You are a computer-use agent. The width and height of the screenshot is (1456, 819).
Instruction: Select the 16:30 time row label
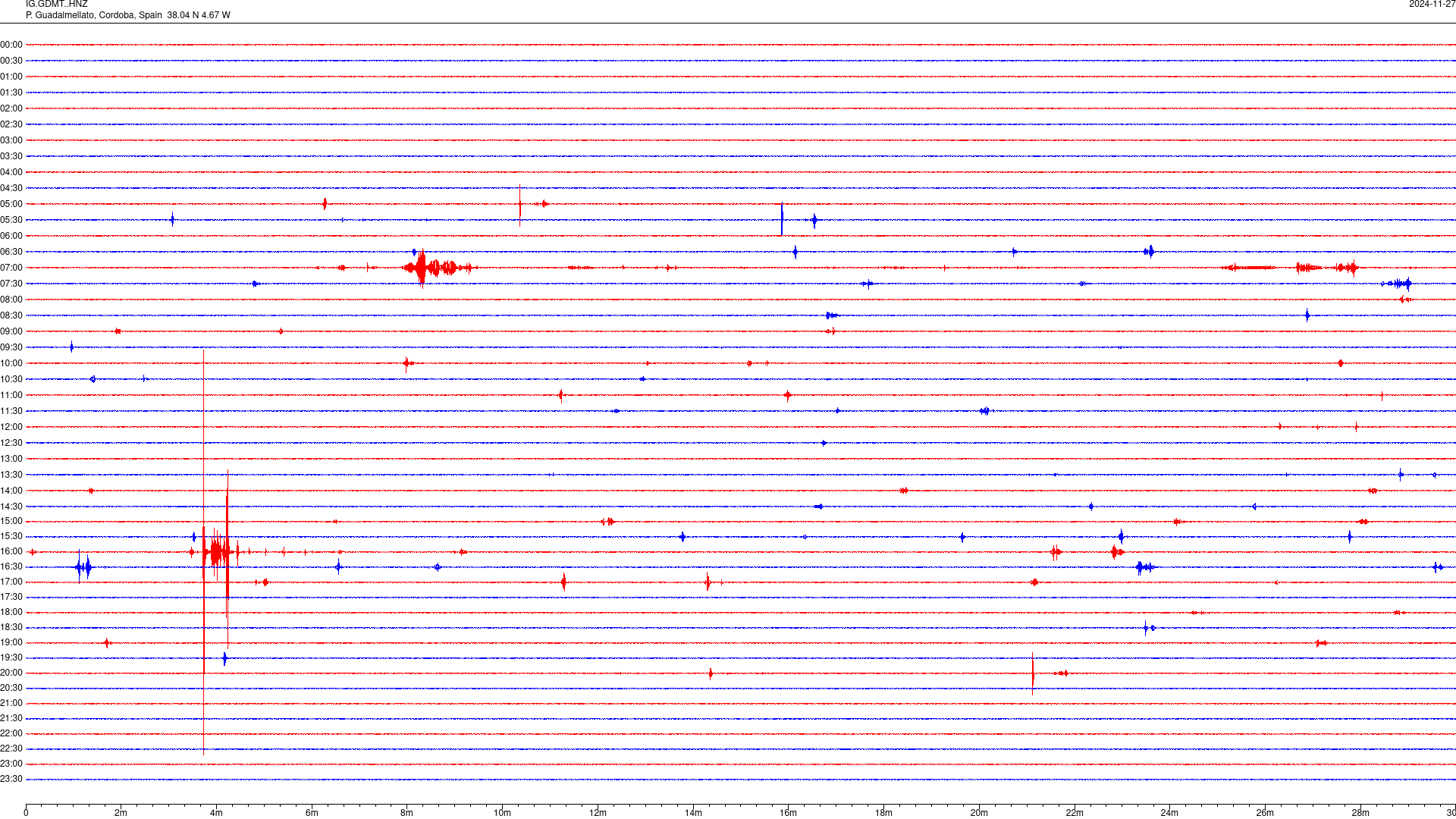[11, 566]
